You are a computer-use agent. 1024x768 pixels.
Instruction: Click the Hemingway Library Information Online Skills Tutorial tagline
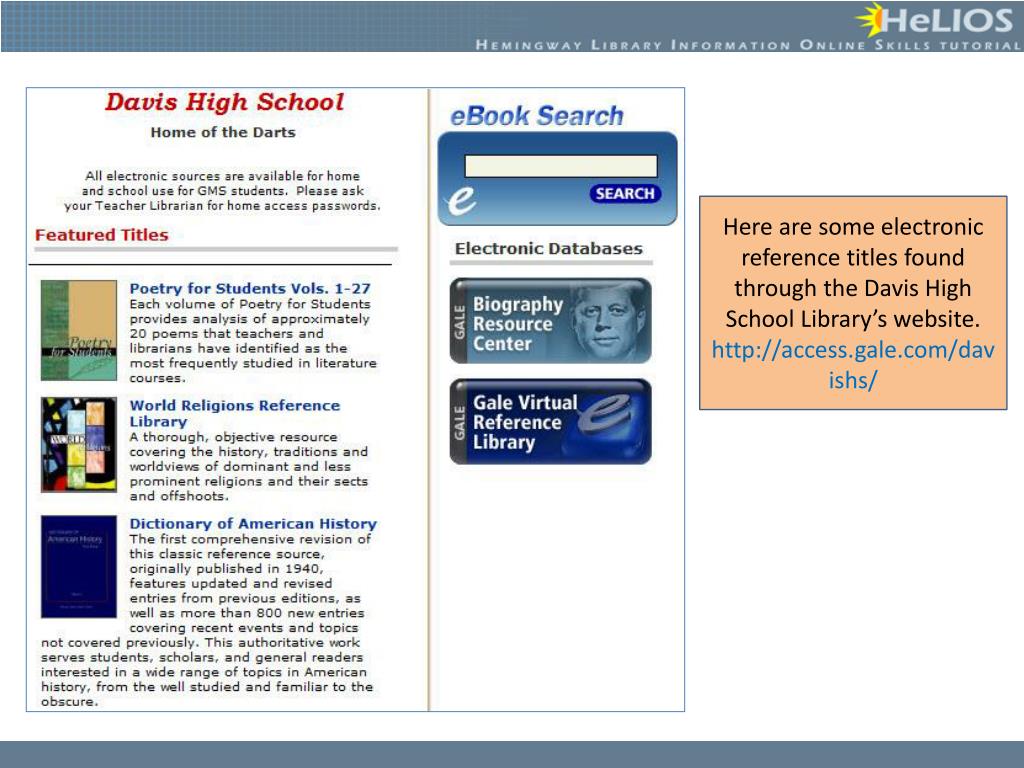coord(748,45)
